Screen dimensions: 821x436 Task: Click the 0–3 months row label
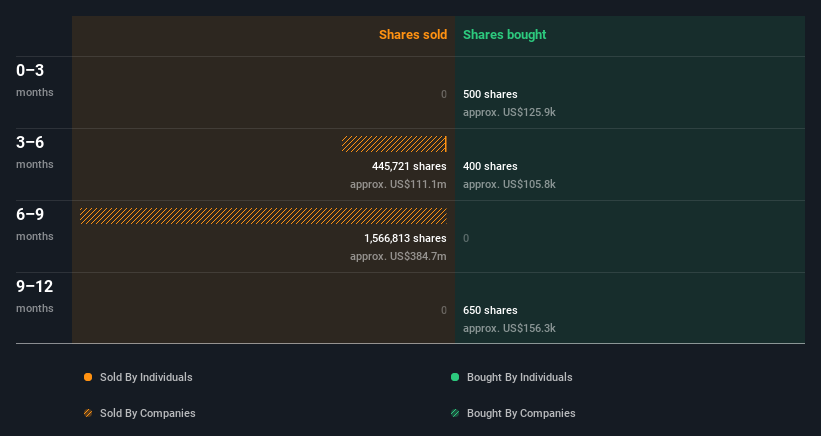pyautogui.click(x=35, y=80)
